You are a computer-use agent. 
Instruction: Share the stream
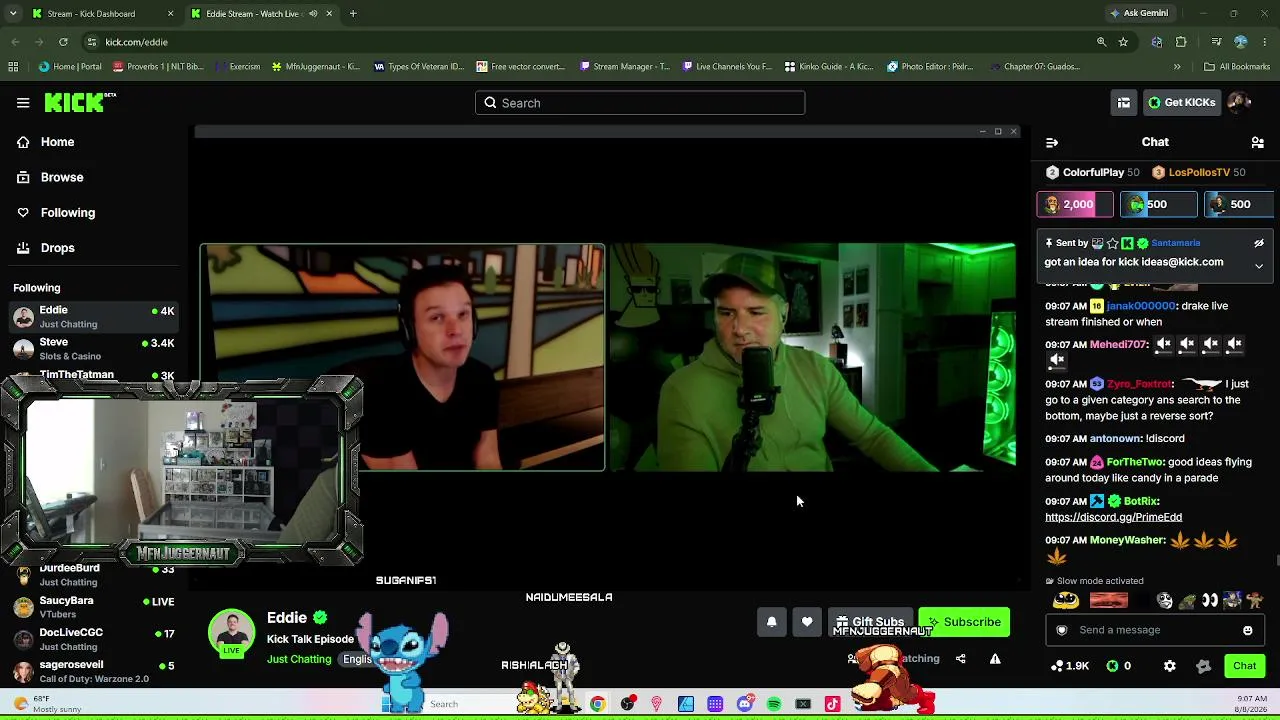[x=961, y=659]
